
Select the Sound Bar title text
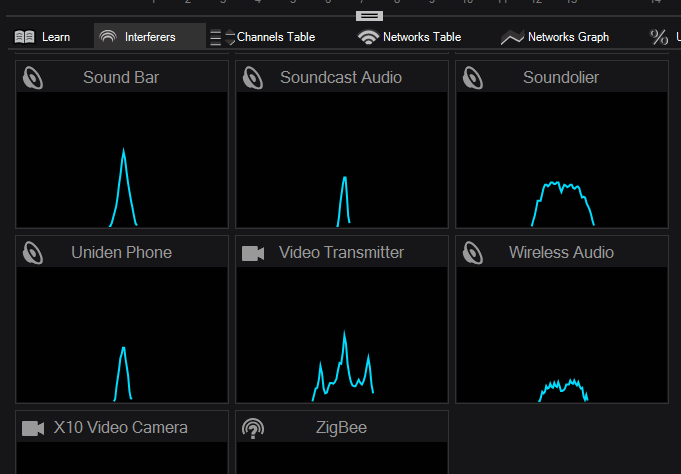121,77
